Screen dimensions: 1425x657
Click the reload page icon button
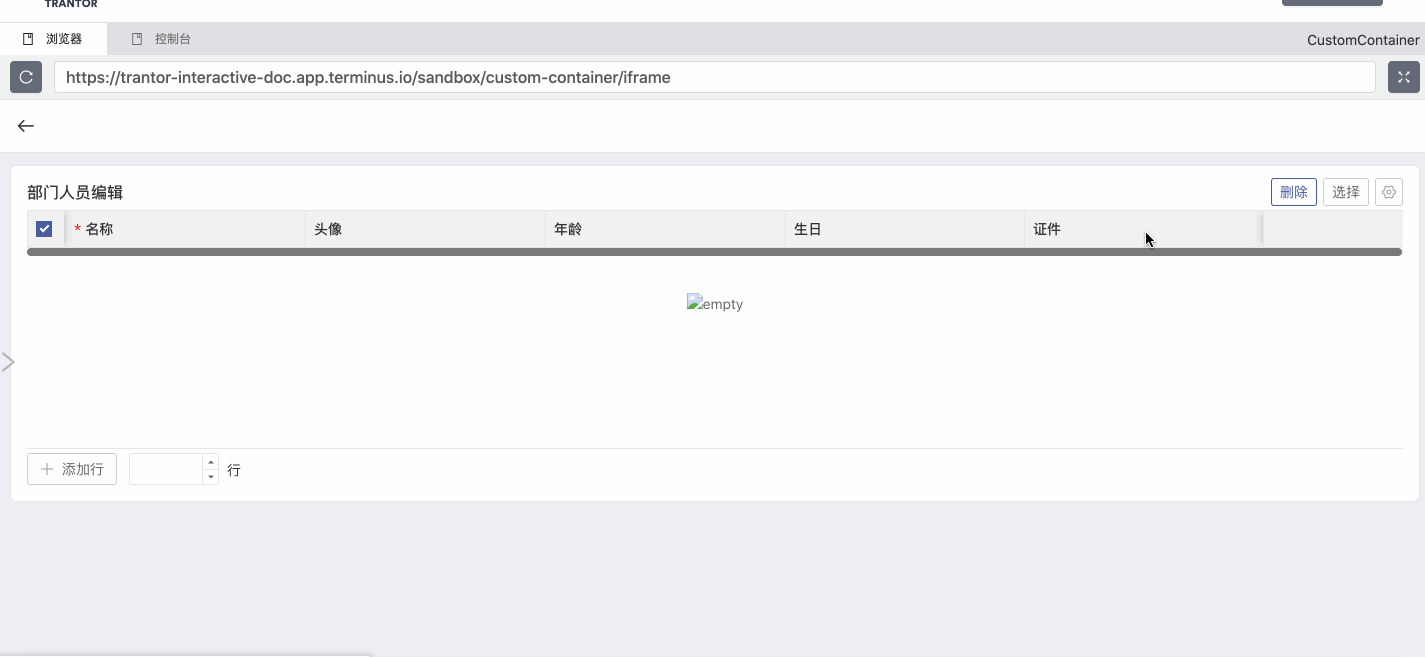(26, 77)
